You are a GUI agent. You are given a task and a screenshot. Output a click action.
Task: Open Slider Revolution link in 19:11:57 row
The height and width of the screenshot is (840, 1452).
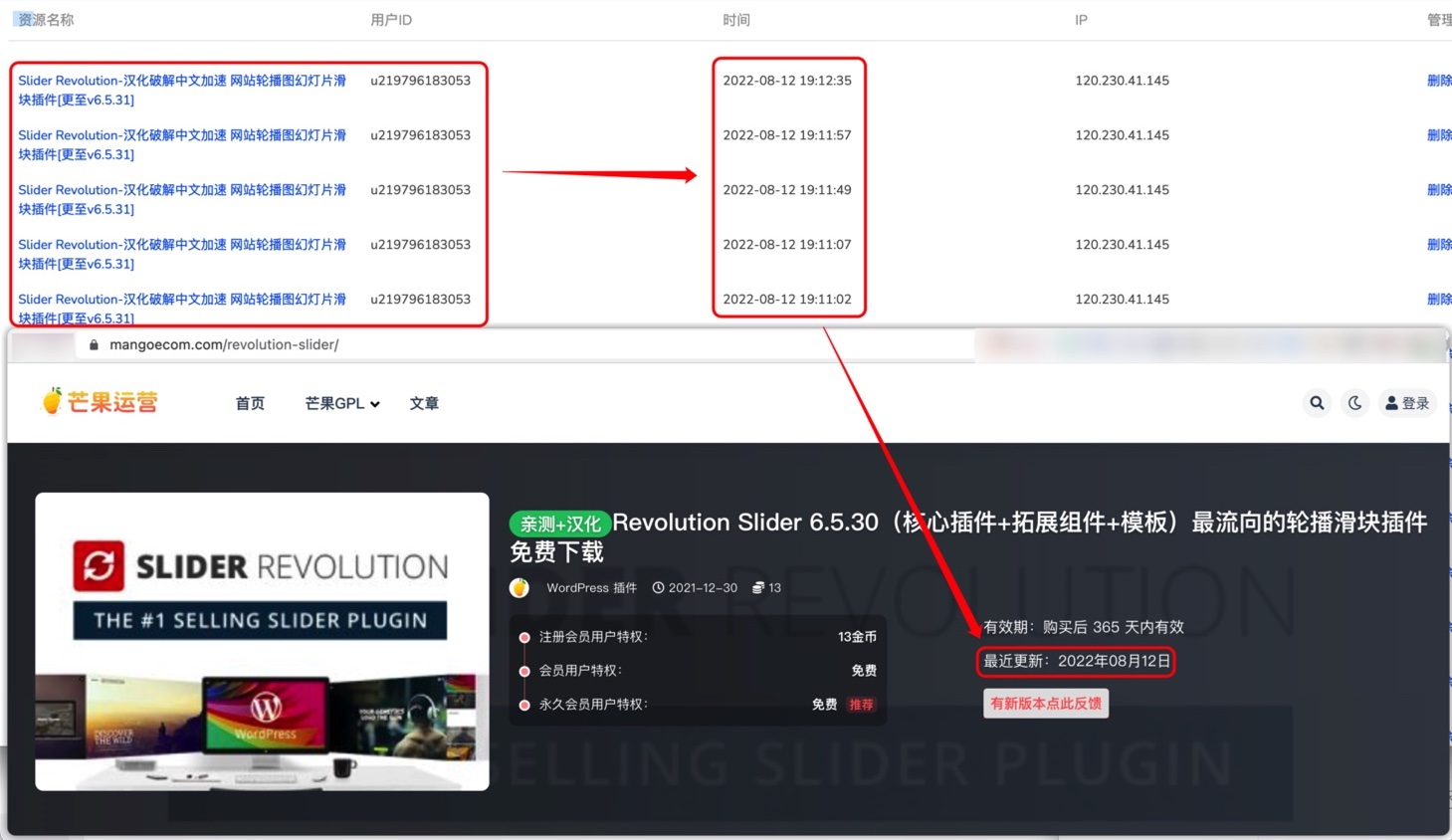[182, 144]
